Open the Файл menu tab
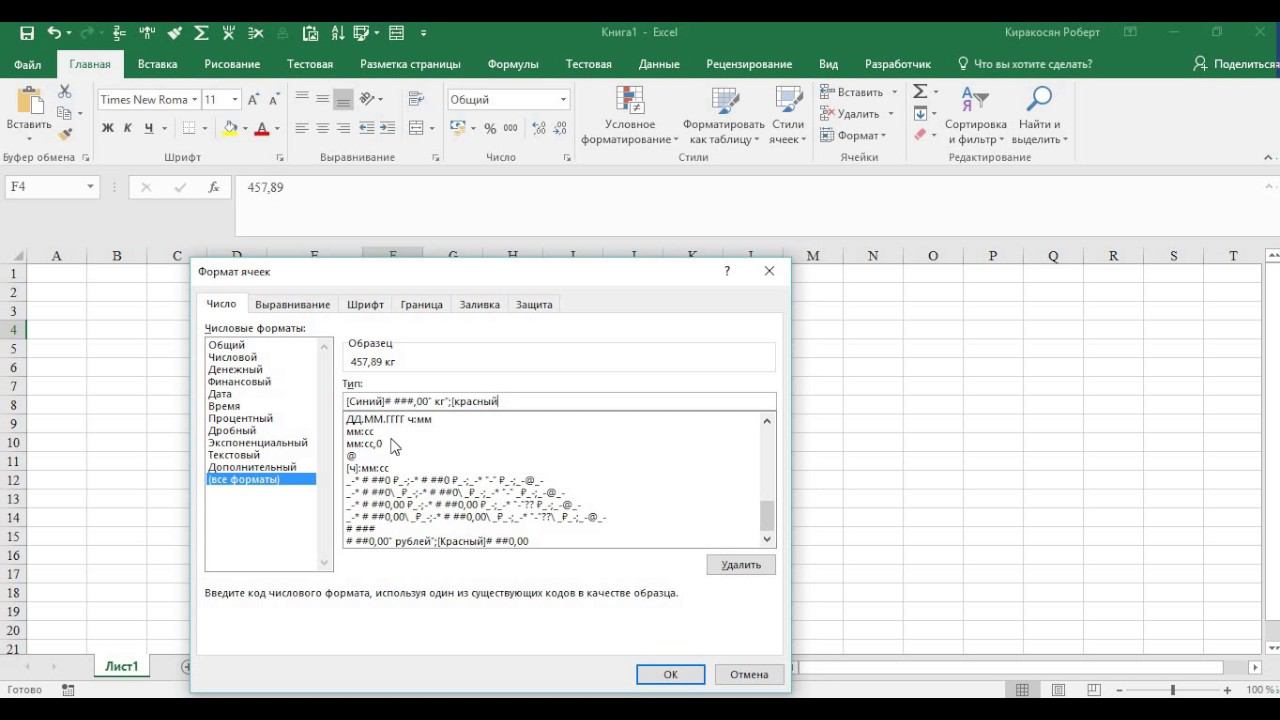The image size is (1280, 720). (28, 64)
